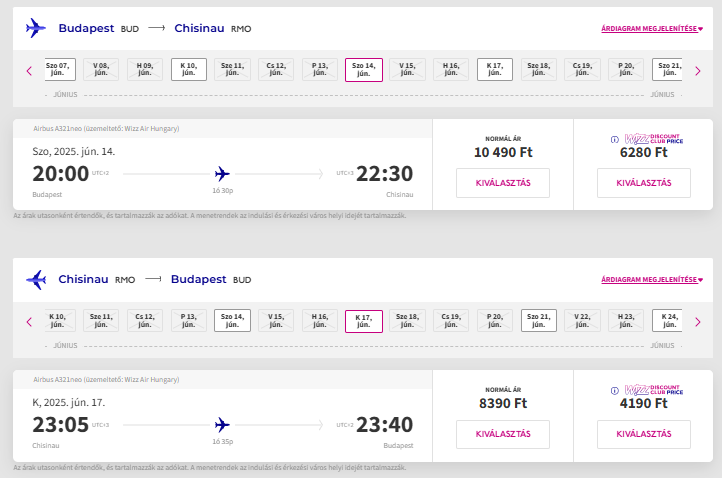722x478 pixels.
Task: Click the return Chisinau route airplane icon
Action: [36, 280]
